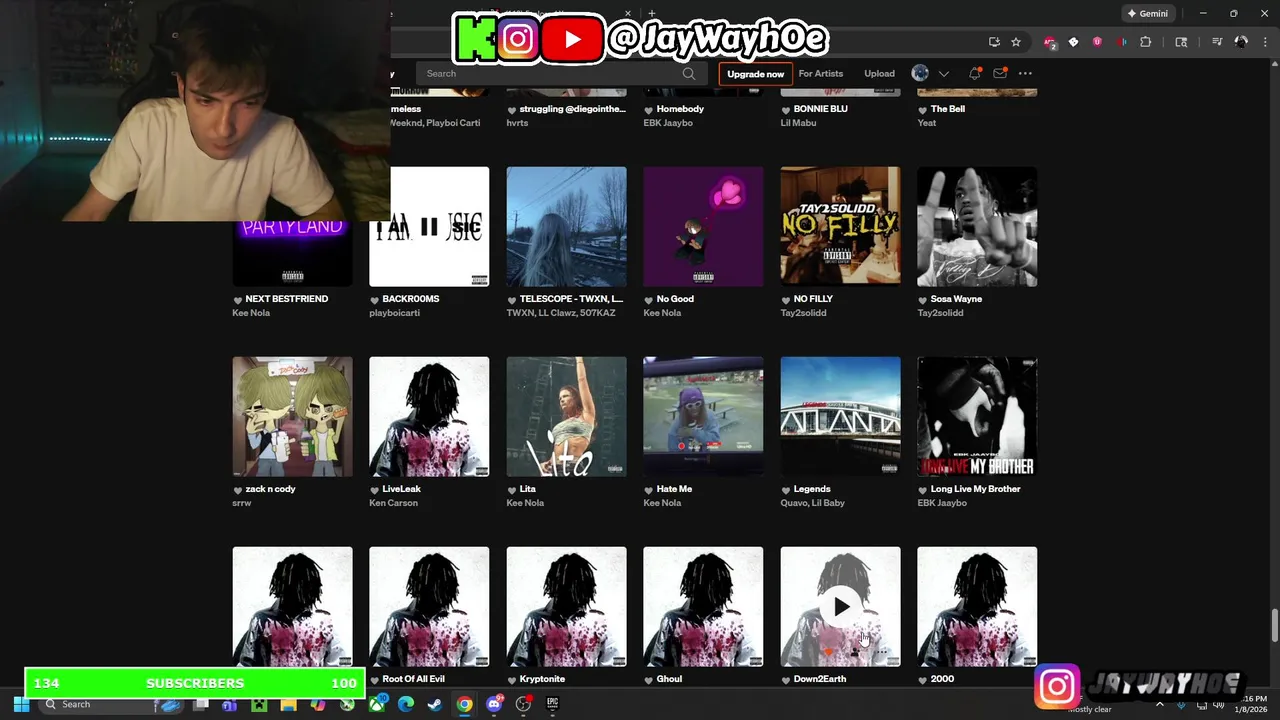Screen dimensions: 1280x720
Task: Open Epic Games Launcher from taskbar
Action: coord(552,704)
